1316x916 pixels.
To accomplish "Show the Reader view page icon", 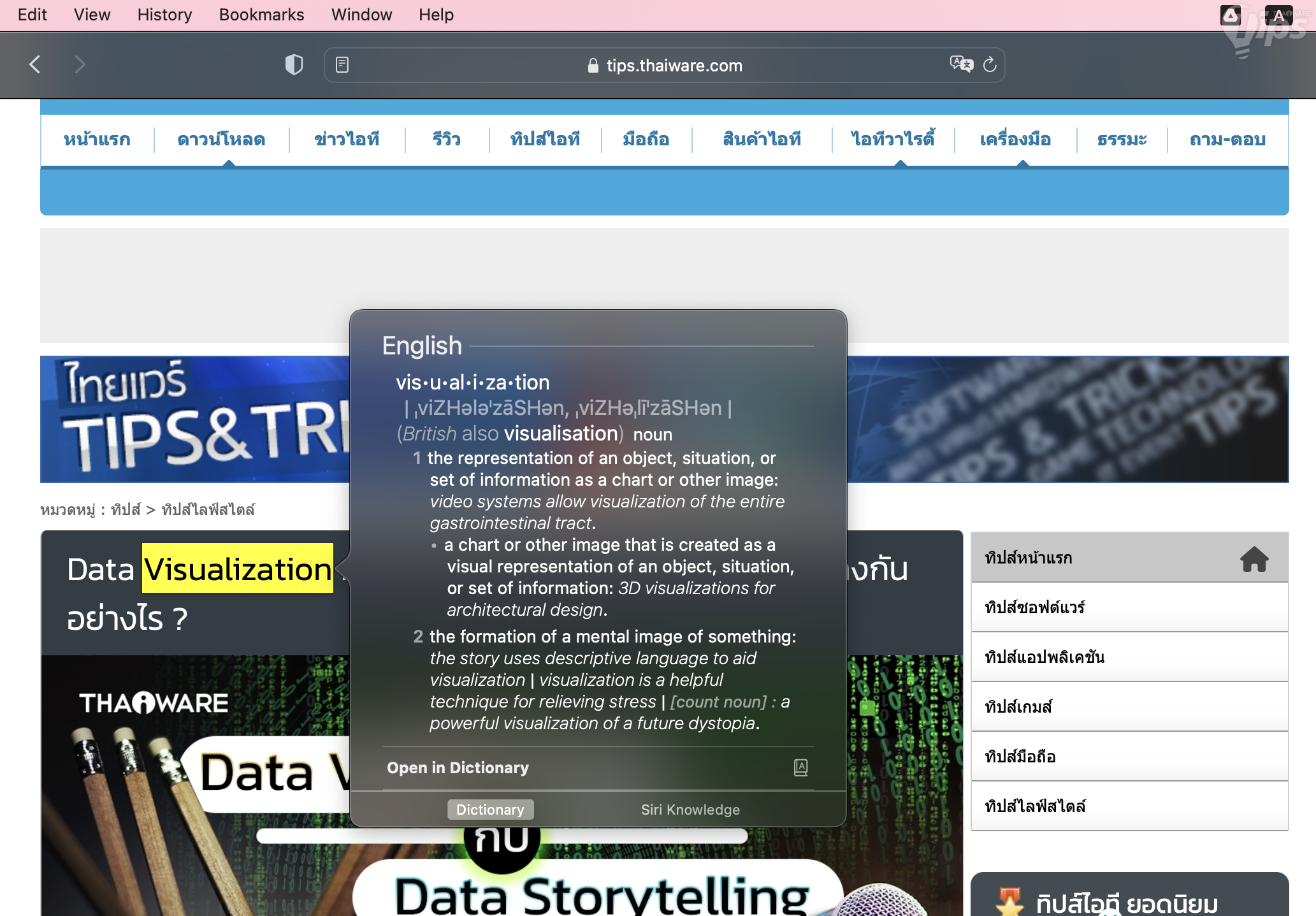I will (342, 64).
